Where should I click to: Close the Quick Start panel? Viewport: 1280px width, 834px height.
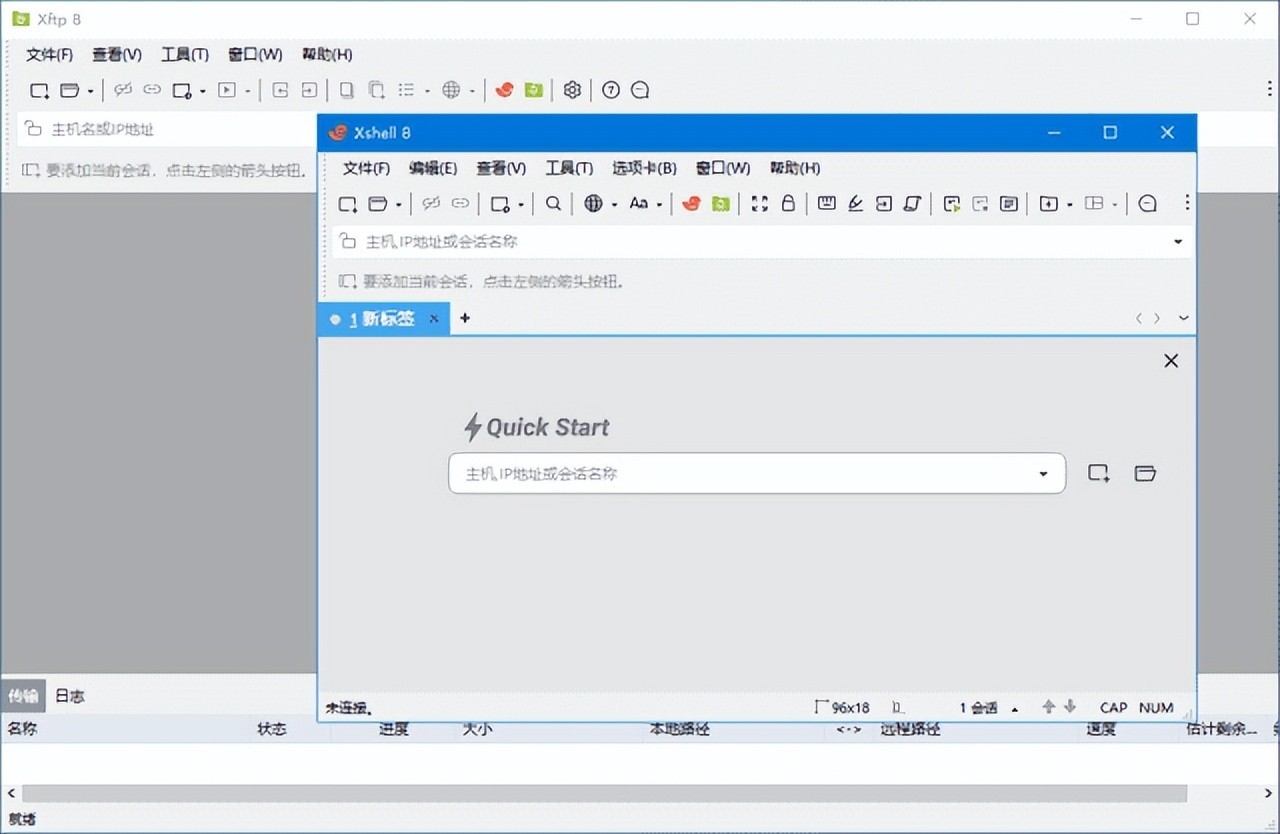(x=1171, y=361)
